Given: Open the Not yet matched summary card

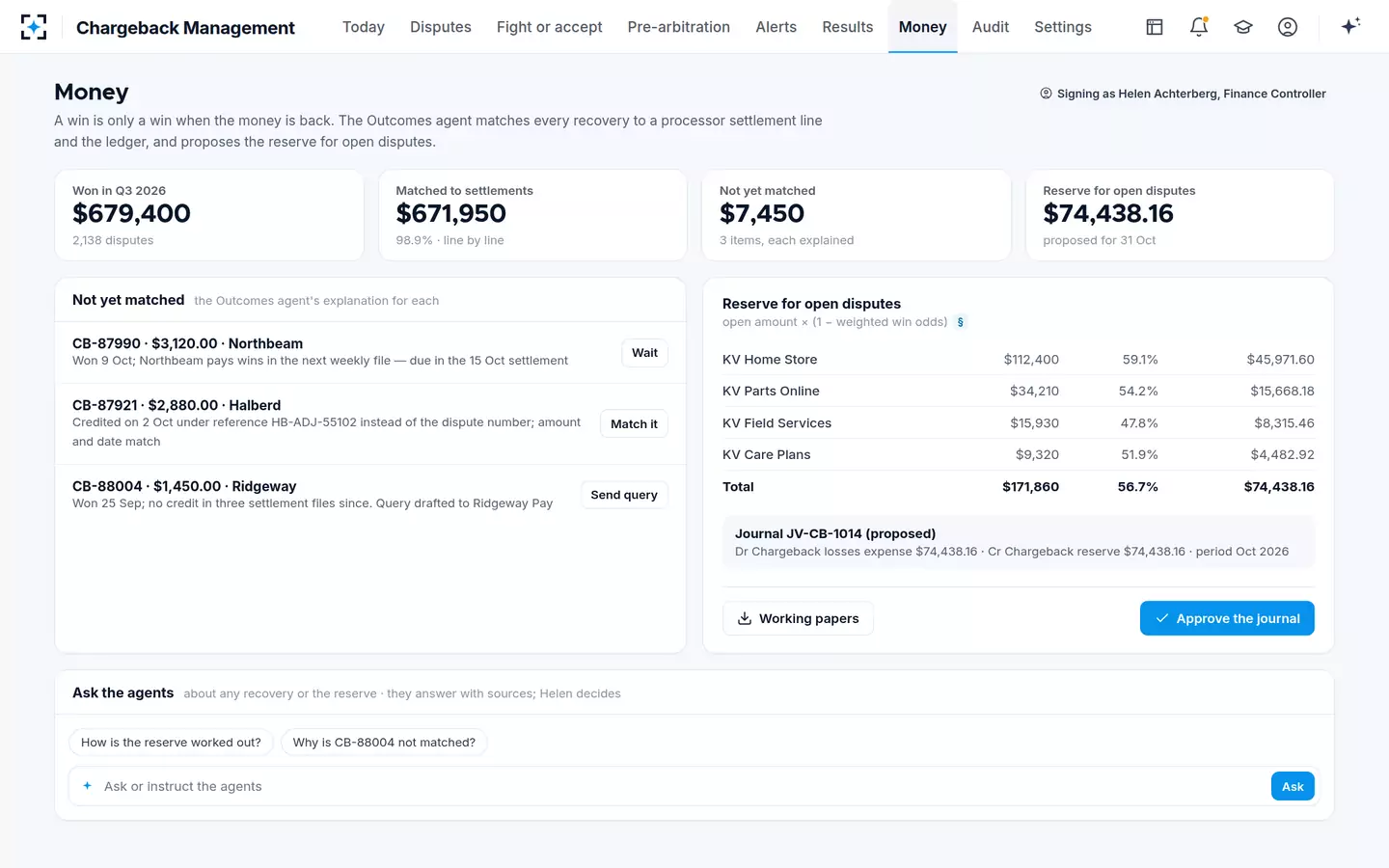Looking at the screenshot, I should pyautogui.click(x=857, y=215).
